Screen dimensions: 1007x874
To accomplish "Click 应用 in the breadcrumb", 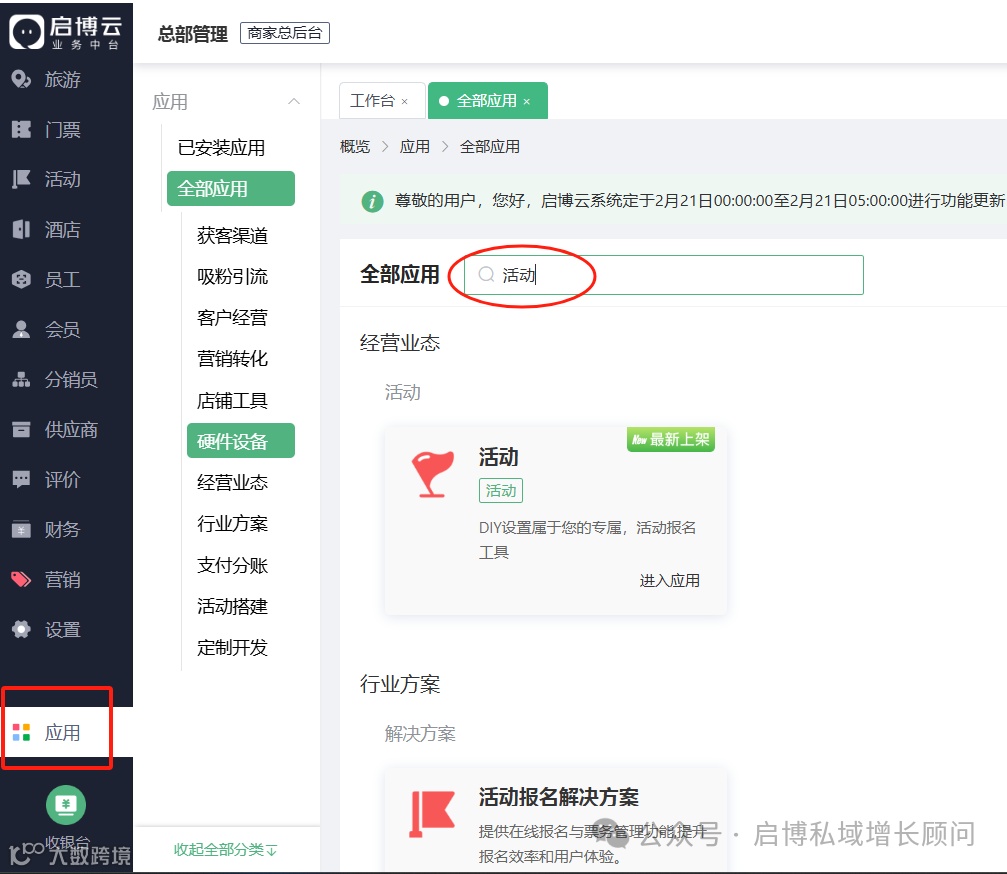I will 415,147.
